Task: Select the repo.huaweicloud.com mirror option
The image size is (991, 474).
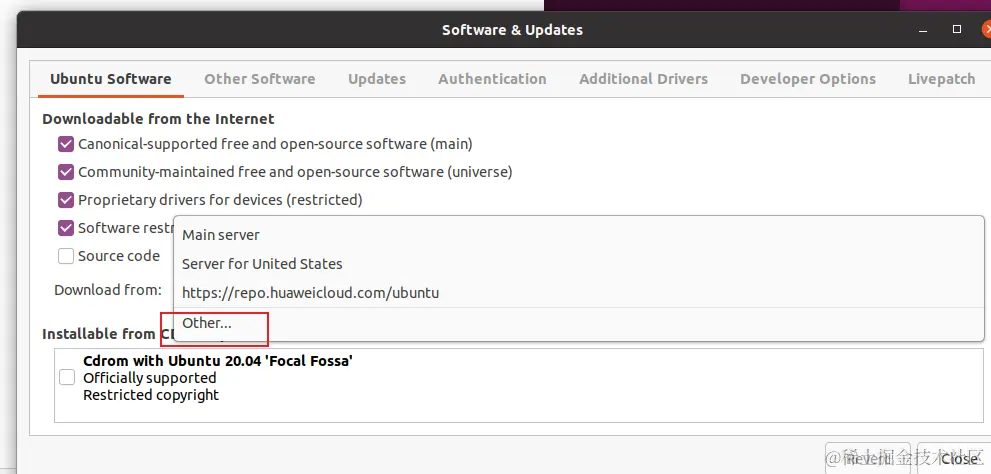Action: point(310,293)
